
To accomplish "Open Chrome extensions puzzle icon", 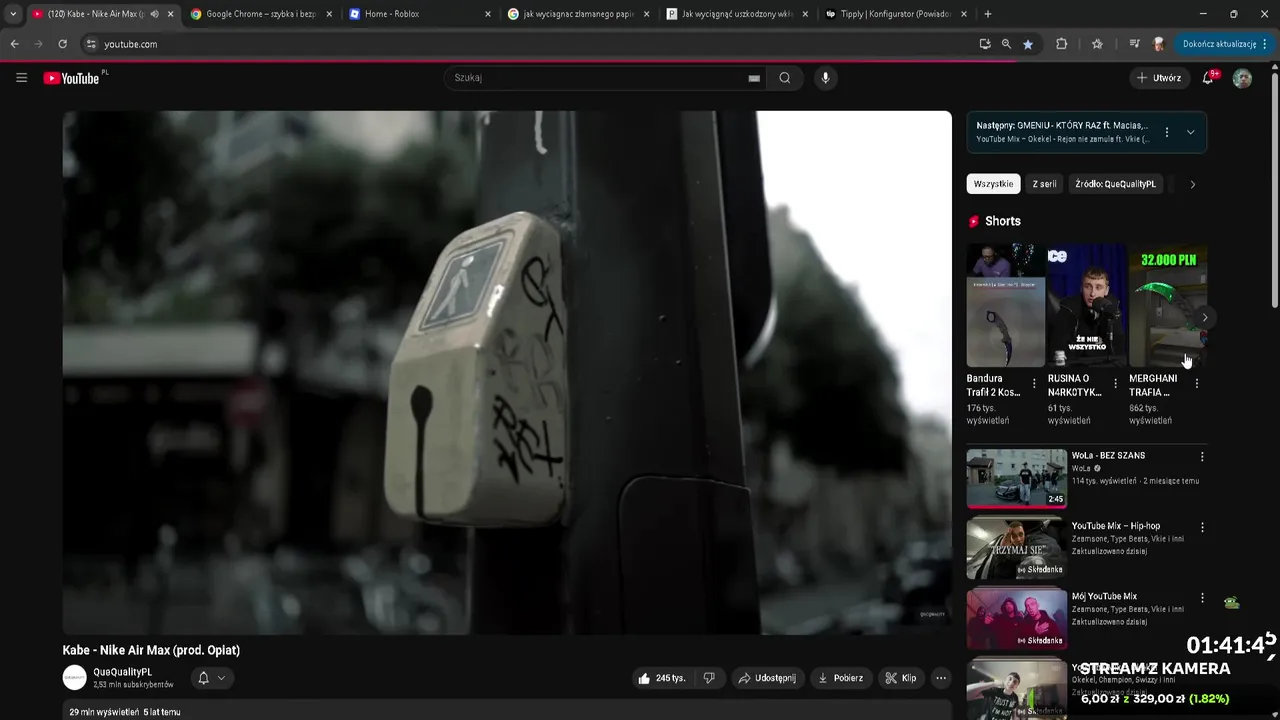I will coord(1062,44).
